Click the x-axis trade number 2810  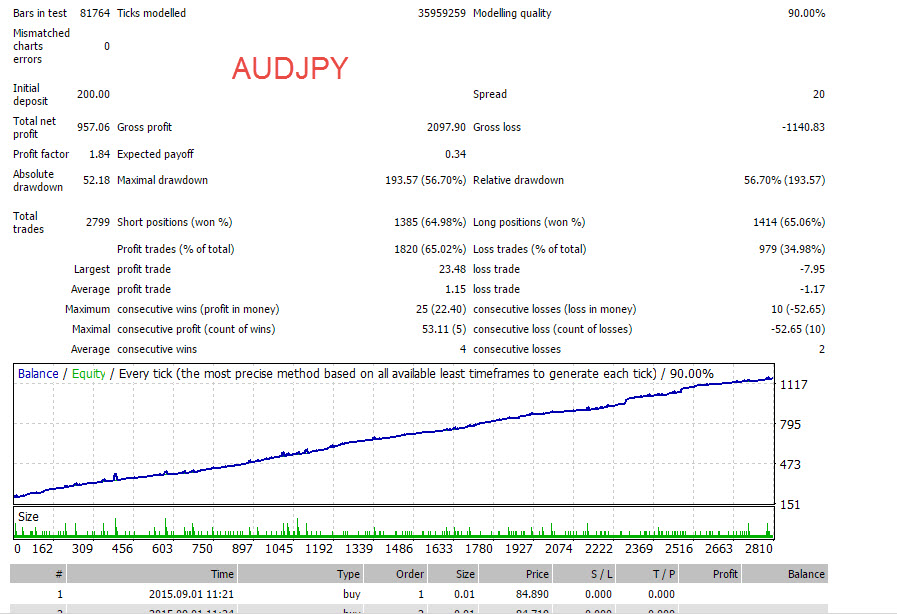pyautogui.click(x=759, y=549)
